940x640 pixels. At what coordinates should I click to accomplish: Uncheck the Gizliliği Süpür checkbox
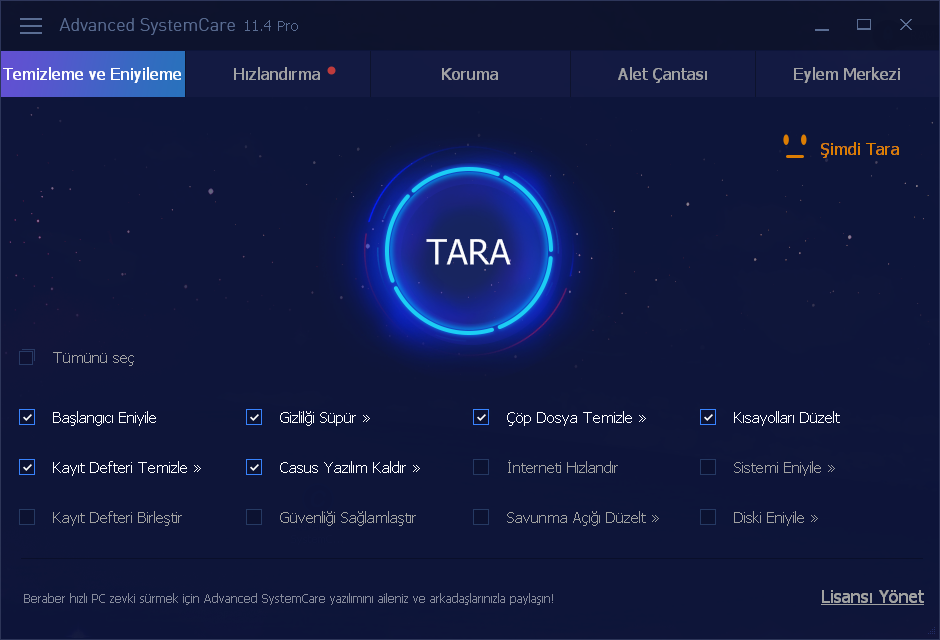tap(254, 417)
